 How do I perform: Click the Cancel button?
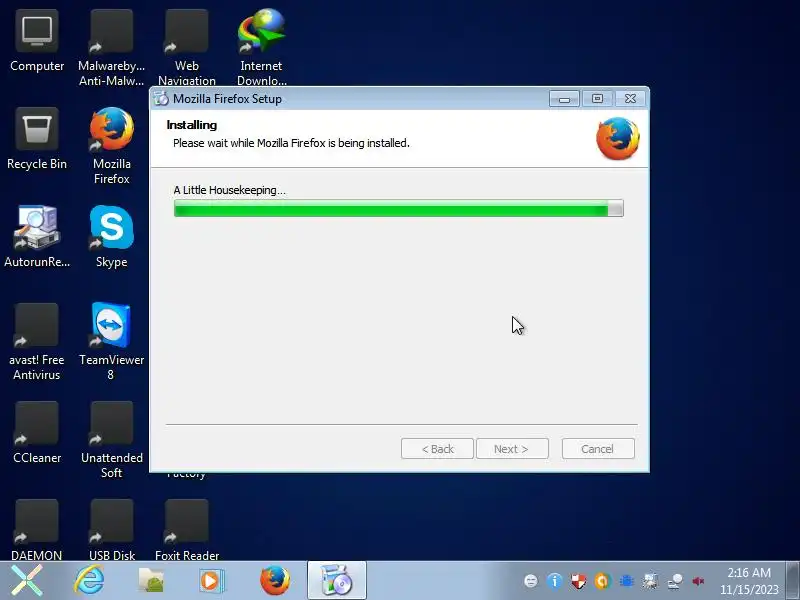tap(598, 449)
